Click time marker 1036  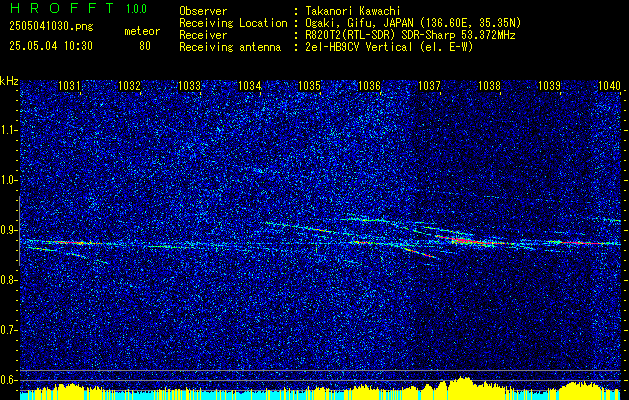tap(369, 85)
